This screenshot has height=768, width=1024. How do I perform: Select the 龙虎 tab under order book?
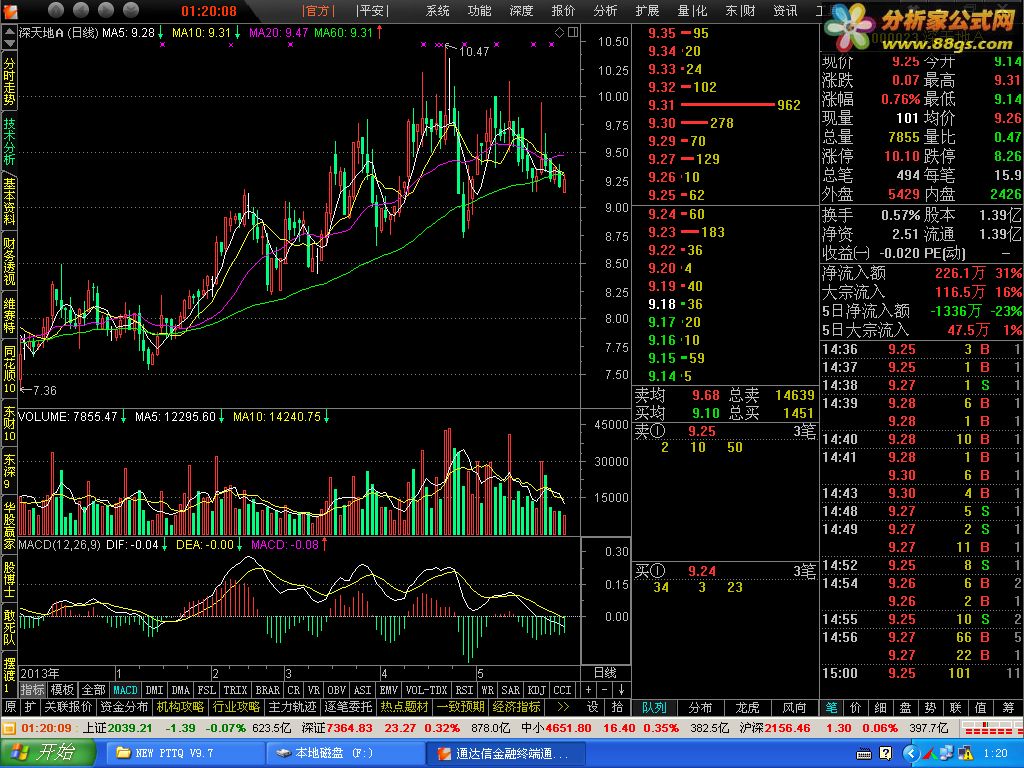click(747, 707)
